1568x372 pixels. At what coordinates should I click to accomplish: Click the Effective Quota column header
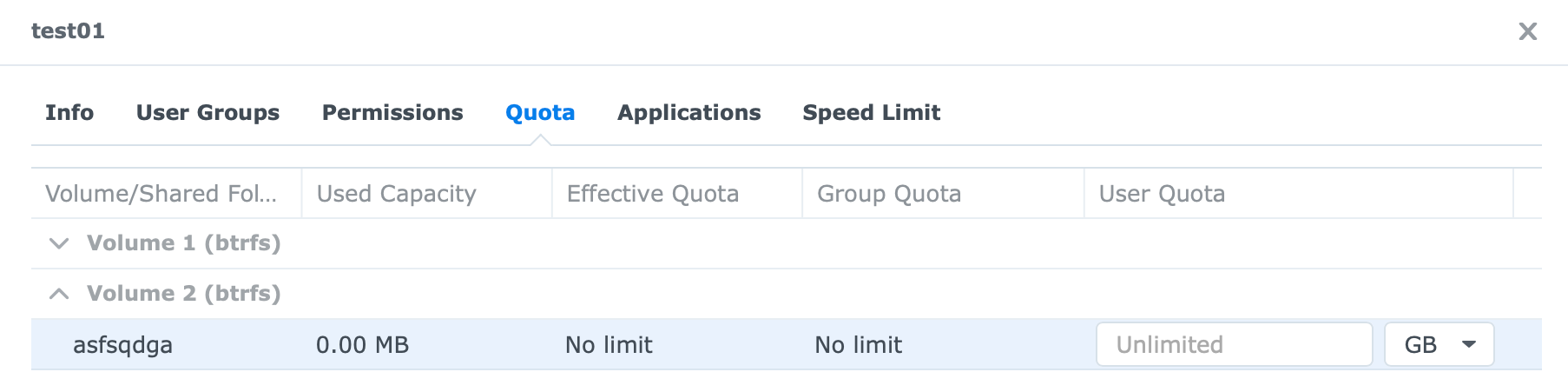[653, 194]
